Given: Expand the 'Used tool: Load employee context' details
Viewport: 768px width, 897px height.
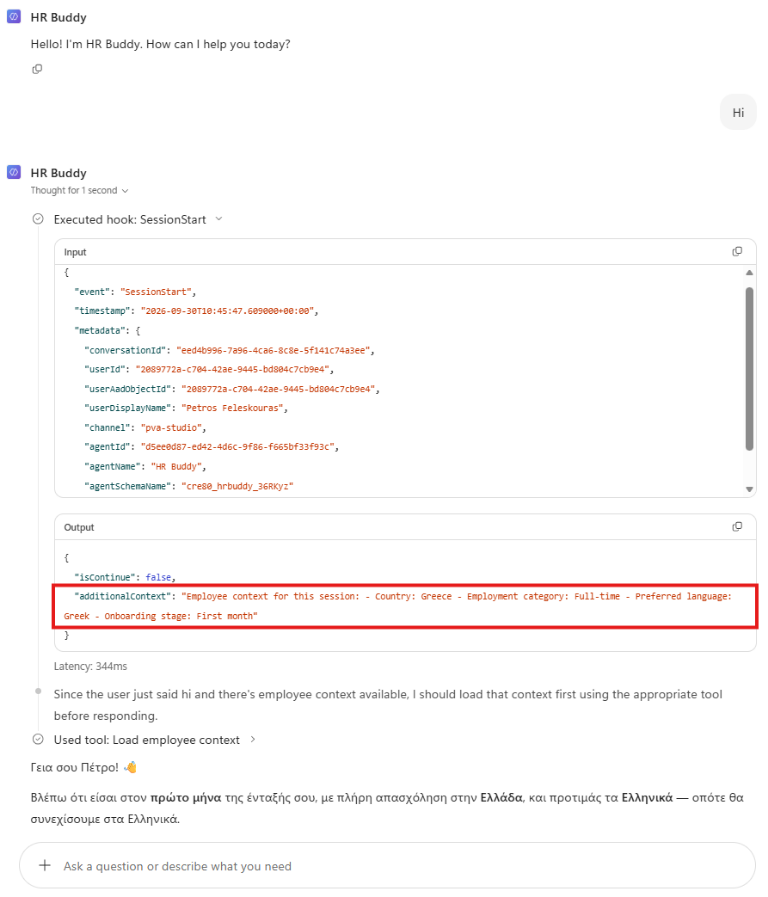Looking at the screenshot, I should pos(253,740).
